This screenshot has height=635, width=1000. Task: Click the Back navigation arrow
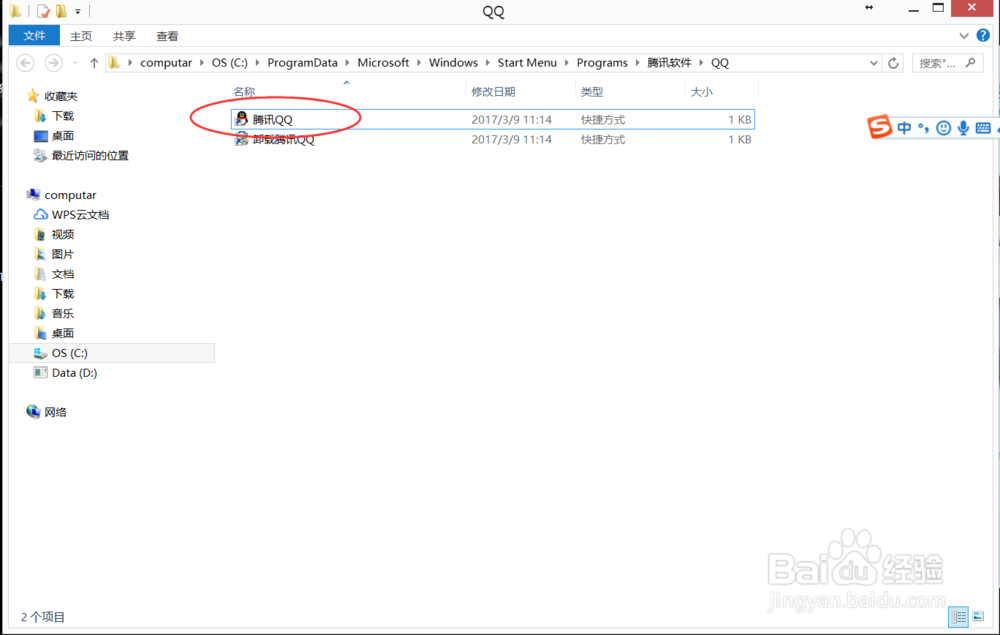[25, 62]
